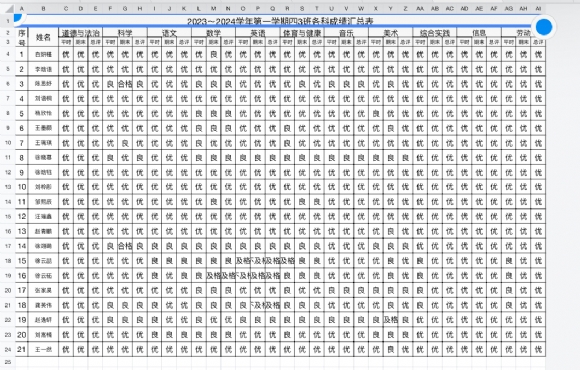
Task: Select column header AI
Action: [538, 9]
